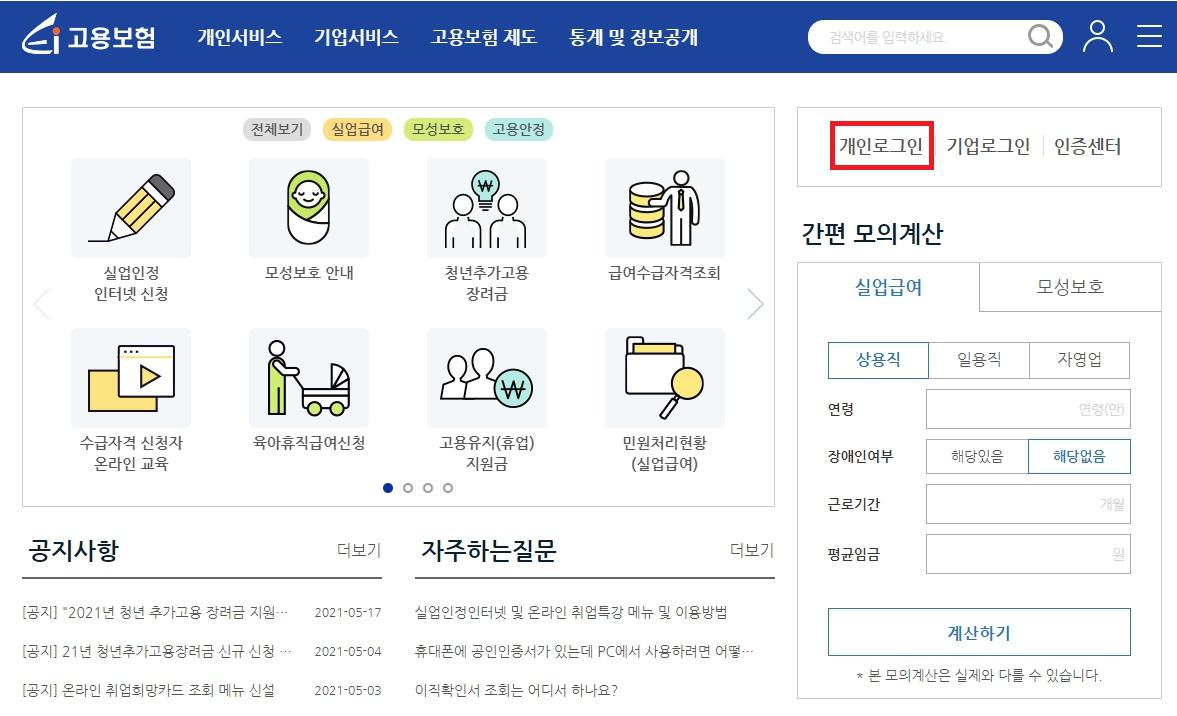Click the 고용보험 logo
Image resolution: width=1177 pixels, height=716 pixels.
(89, 35)
